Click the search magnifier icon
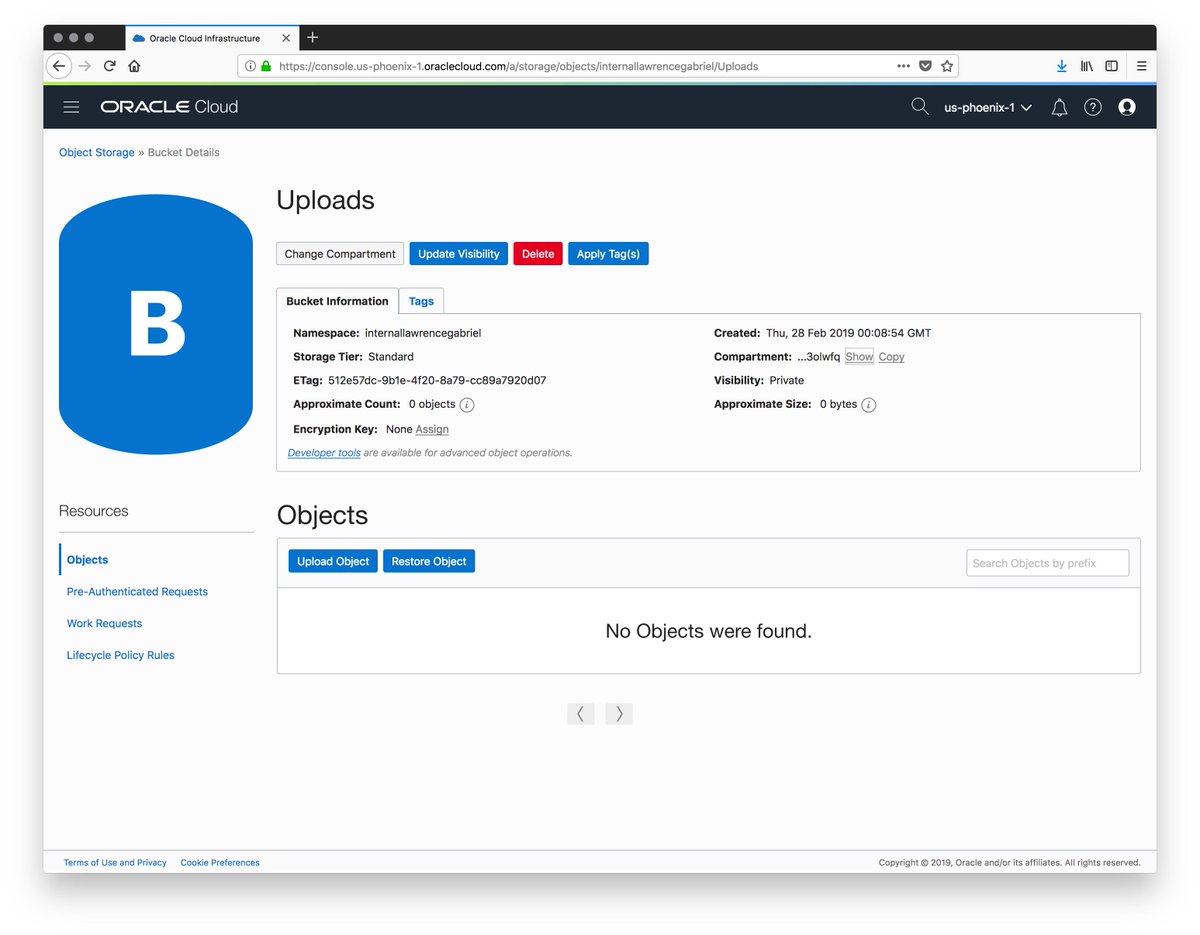Screen dimensions: 1200x935 pyautogui.click(x=920, y=106)
